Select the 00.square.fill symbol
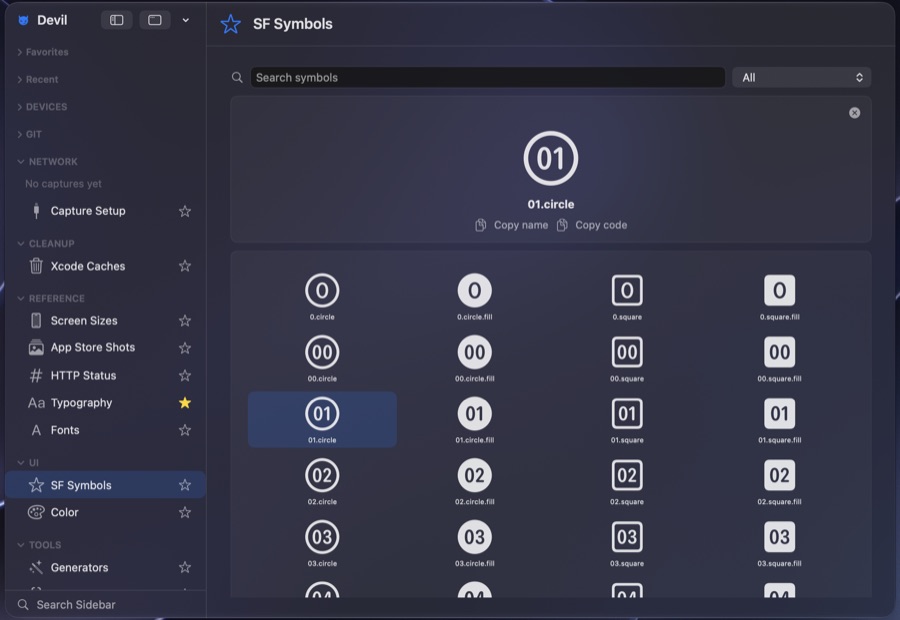The image size is (900, 620). [x=779, y=358]
